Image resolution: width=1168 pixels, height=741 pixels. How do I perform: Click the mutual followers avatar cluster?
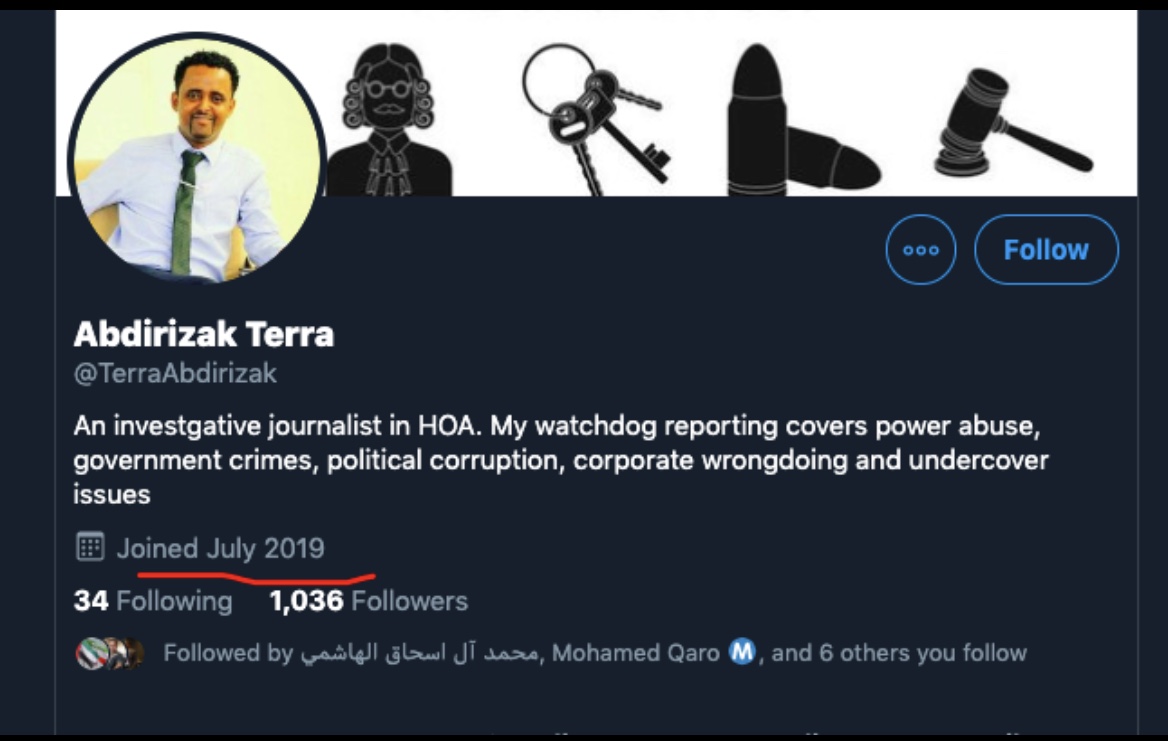click(109, 654)
